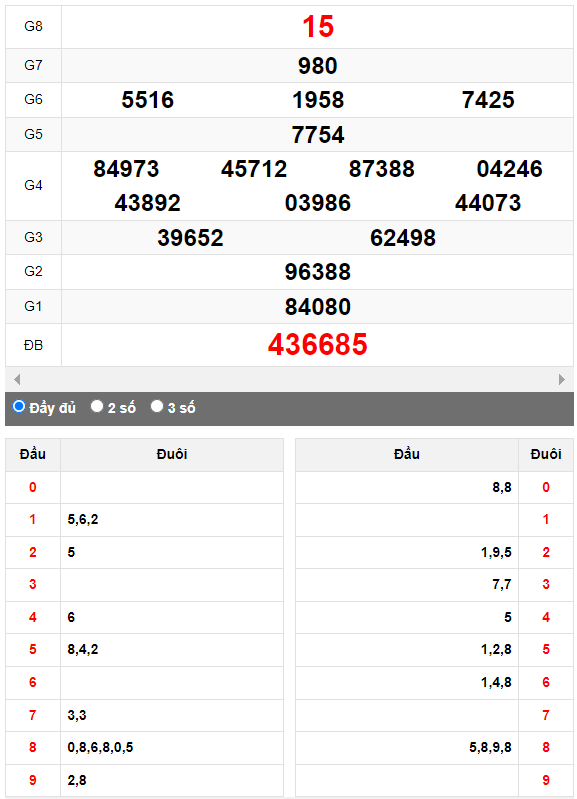Select the "Đầy đủ" radio option

19,406
